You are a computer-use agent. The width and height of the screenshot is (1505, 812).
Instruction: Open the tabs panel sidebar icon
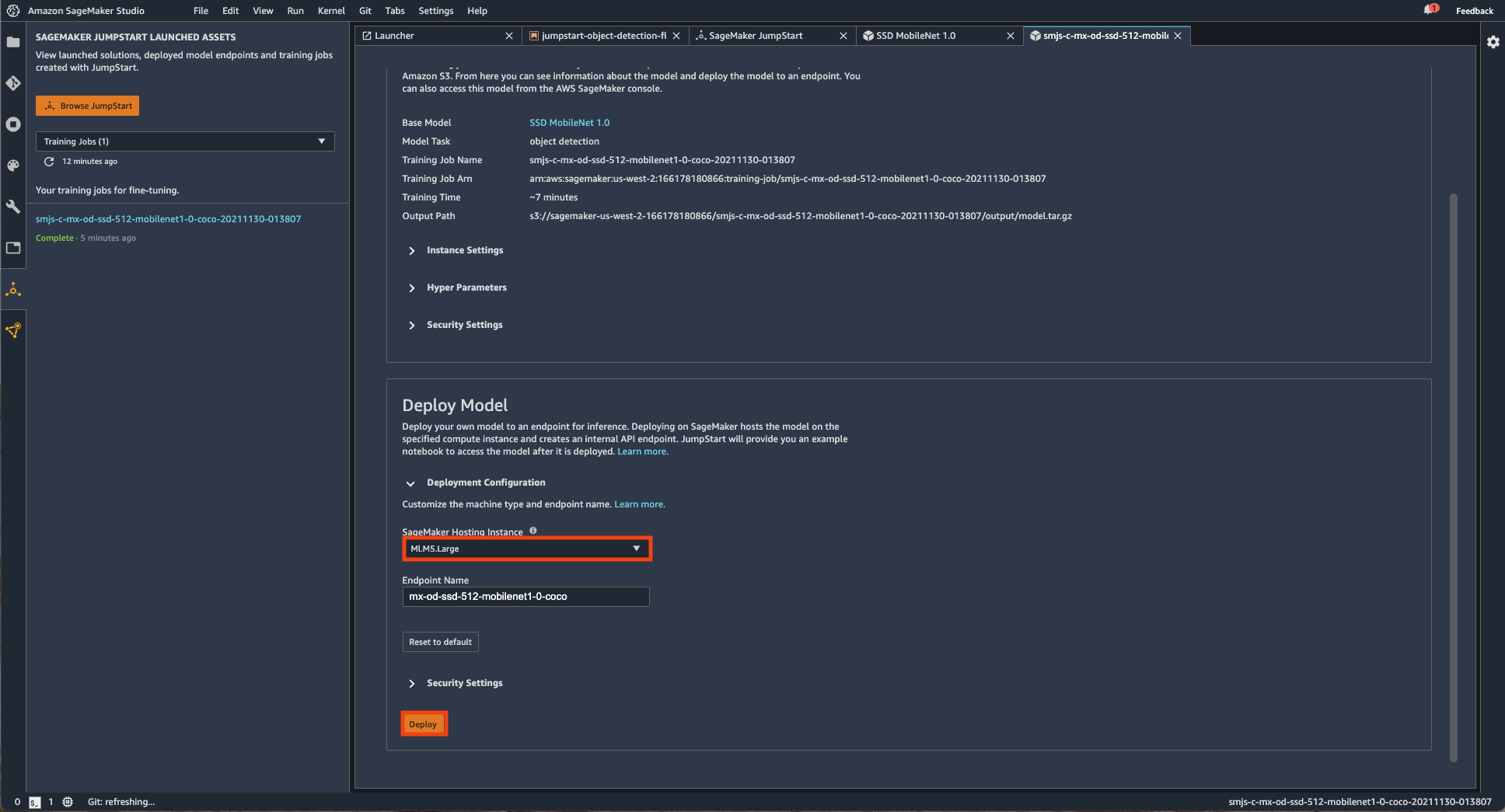tap(13, 248)
